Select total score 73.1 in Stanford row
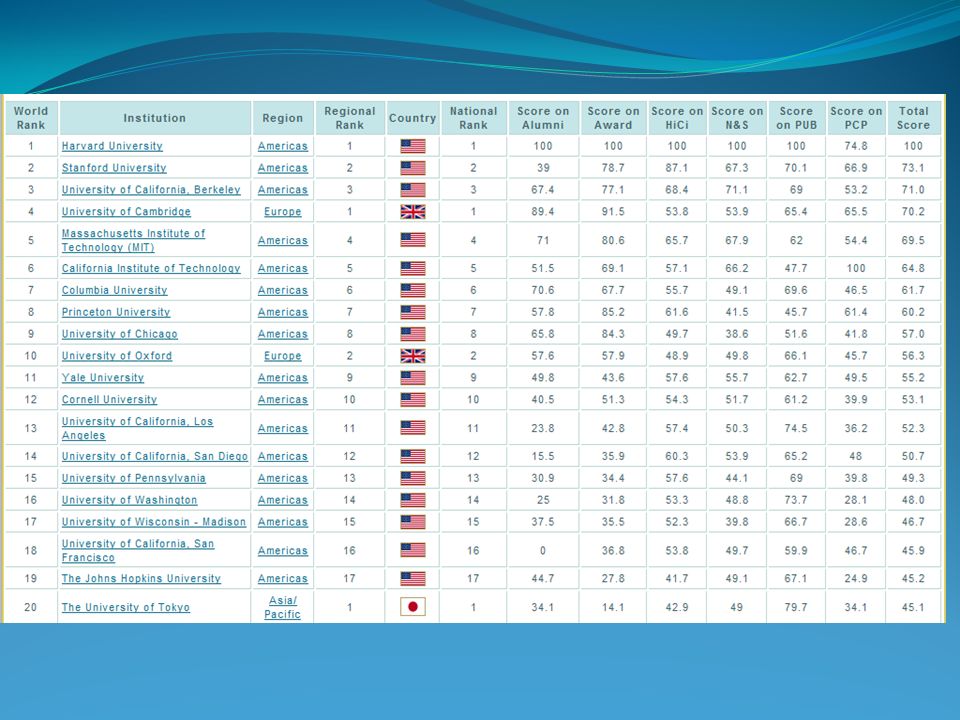This screenshot has width=960, height=720. coord(913,168)
